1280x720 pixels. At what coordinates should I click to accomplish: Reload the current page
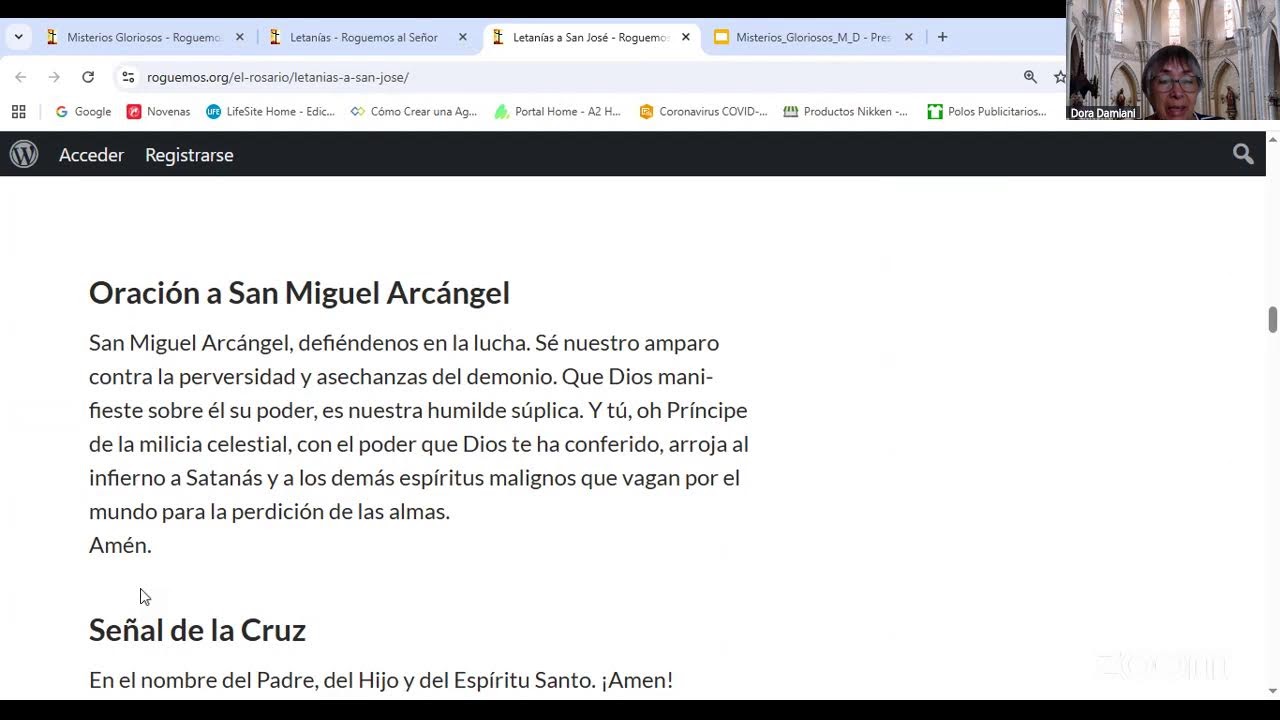pos(88,77)
